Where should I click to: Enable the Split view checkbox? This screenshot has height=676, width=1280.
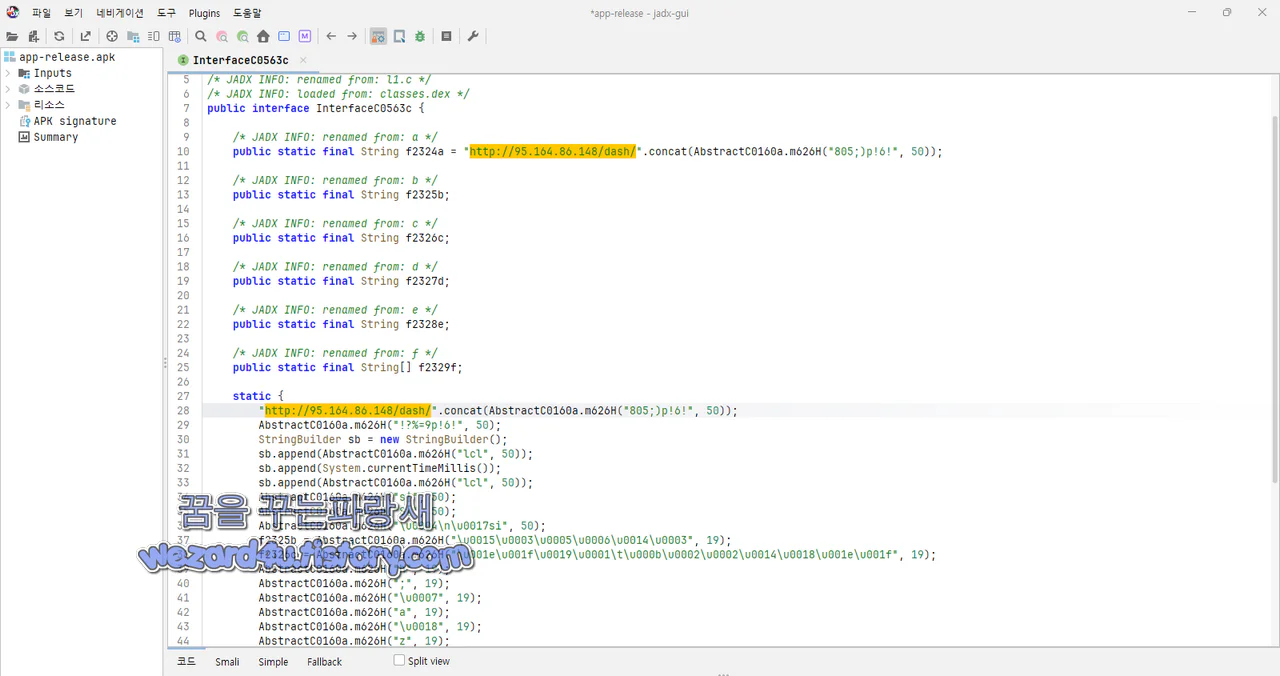pyautogui.click(x=399, y=660)
